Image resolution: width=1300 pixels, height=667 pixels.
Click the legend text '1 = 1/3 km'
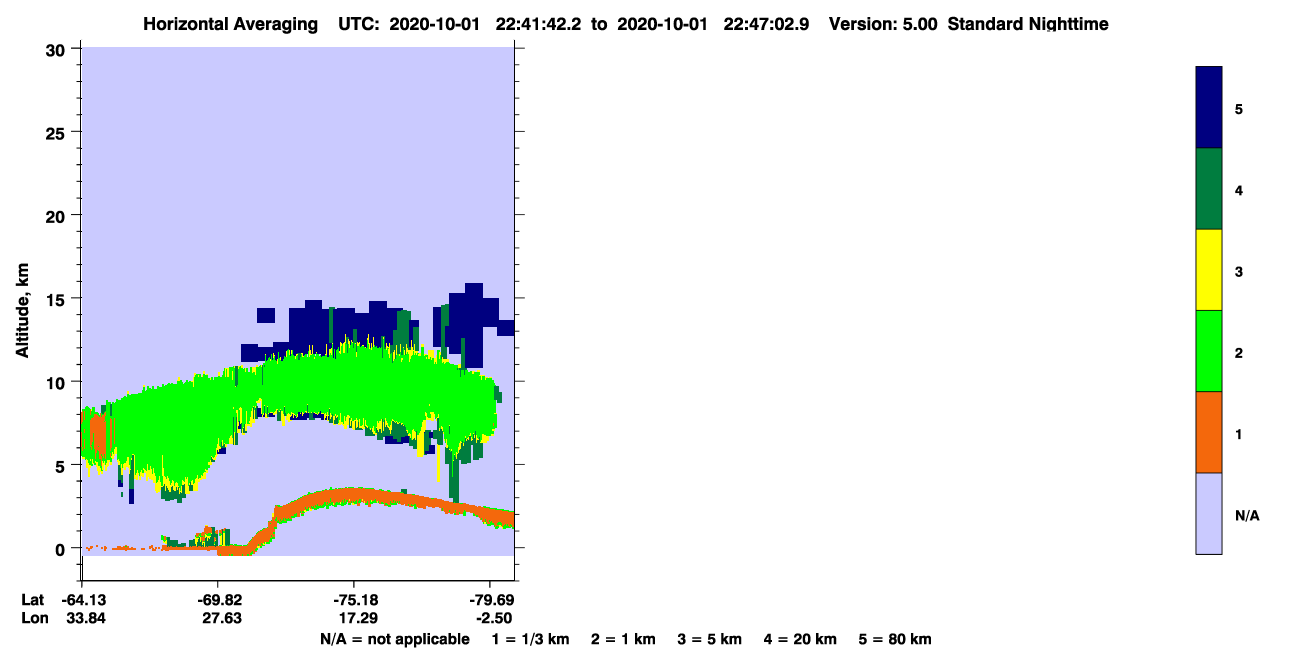[532, 639]
